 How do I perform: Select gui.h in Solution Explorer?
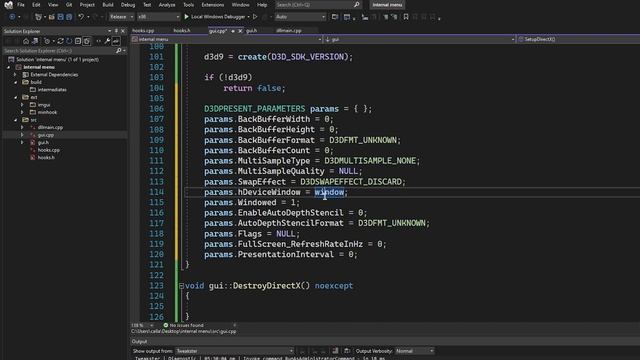[43, 142]
